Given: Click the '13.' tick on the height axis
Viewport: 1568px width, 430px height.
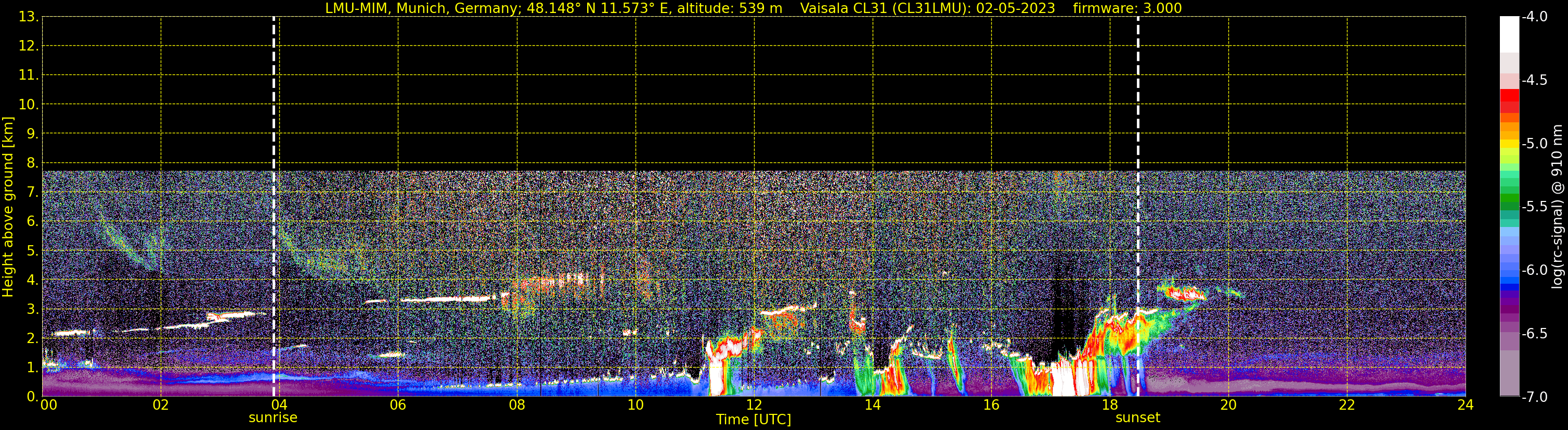Looking at the screenshot, I should click(28, 17).
